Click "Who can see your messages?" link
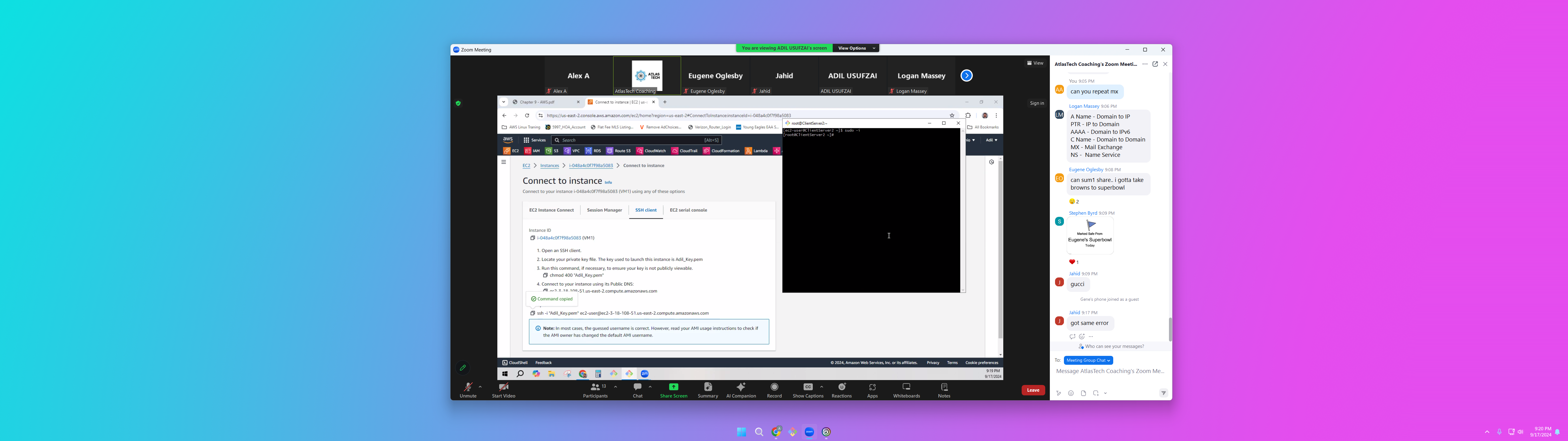 (1114, 347)
